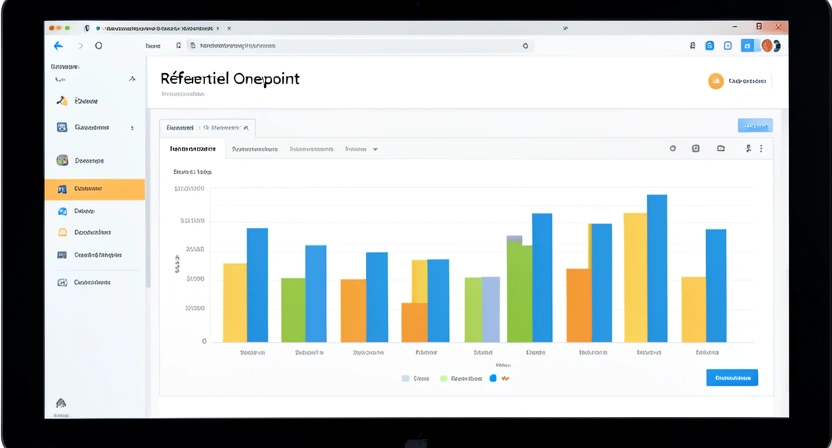
Task: Open the user profile avatar in browser toolbar
Action: [x=768, y=46]
